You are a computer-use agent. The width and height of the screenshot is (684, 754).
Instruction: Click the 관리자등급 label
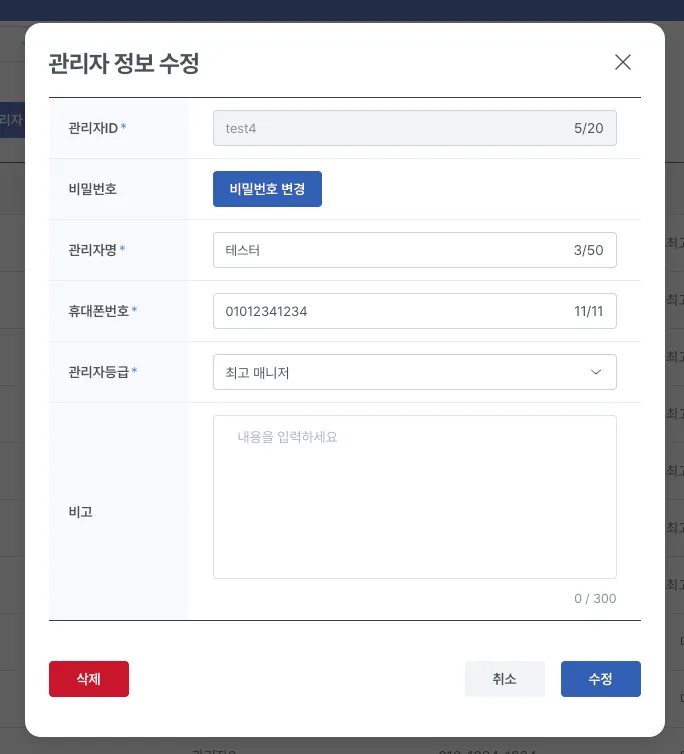(98, 372)
